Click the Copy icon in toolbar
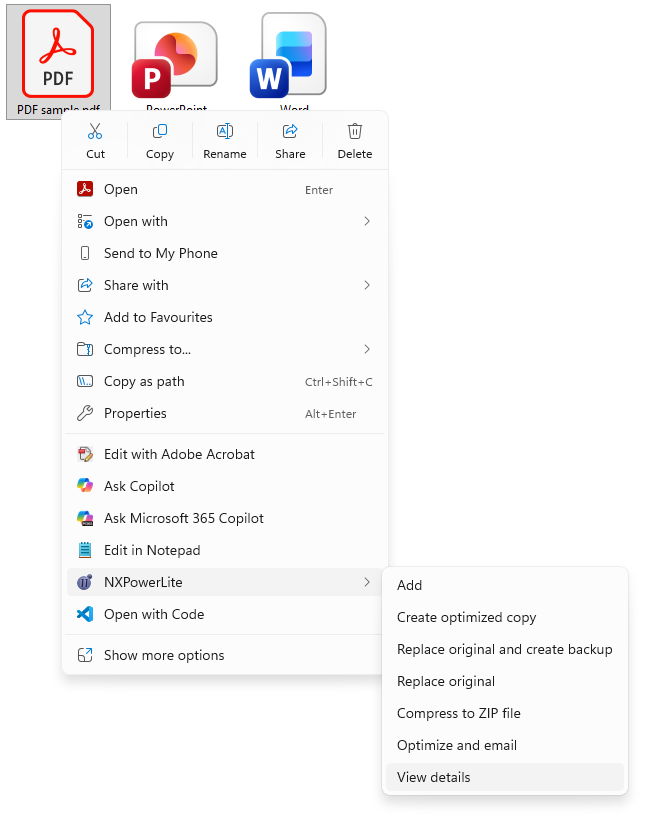This screenshot has height=832, width=652. click(x=160, y=131)
